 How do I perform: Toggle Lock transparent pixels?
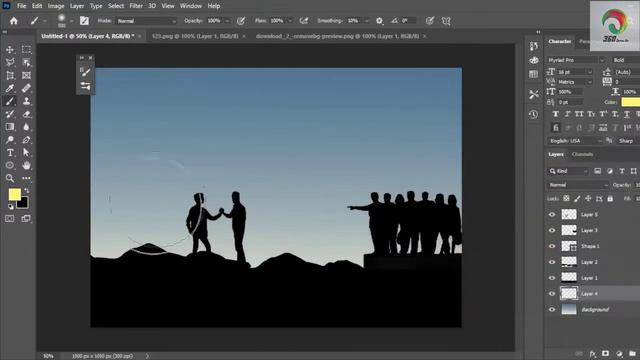point(567,198)
